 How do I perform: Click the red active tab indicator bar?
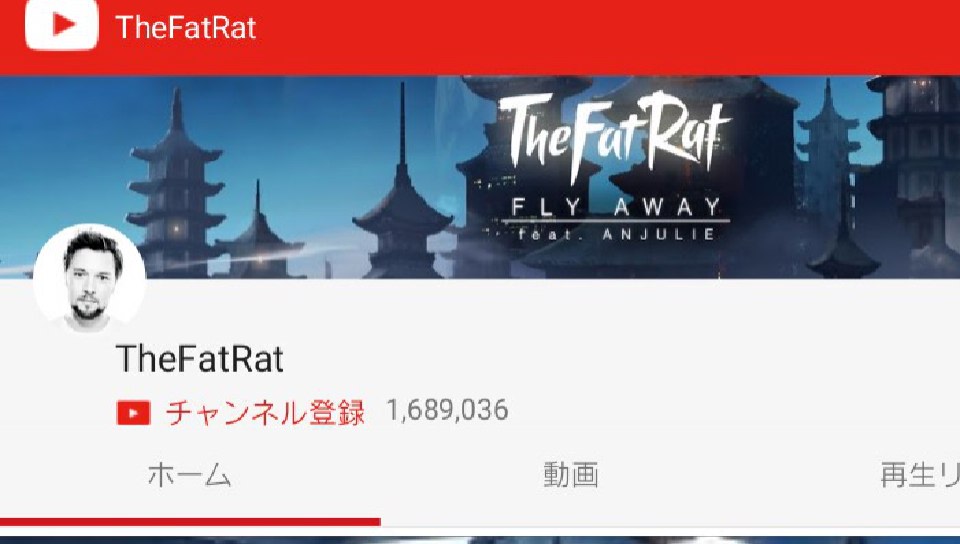[x=190, y=522]
